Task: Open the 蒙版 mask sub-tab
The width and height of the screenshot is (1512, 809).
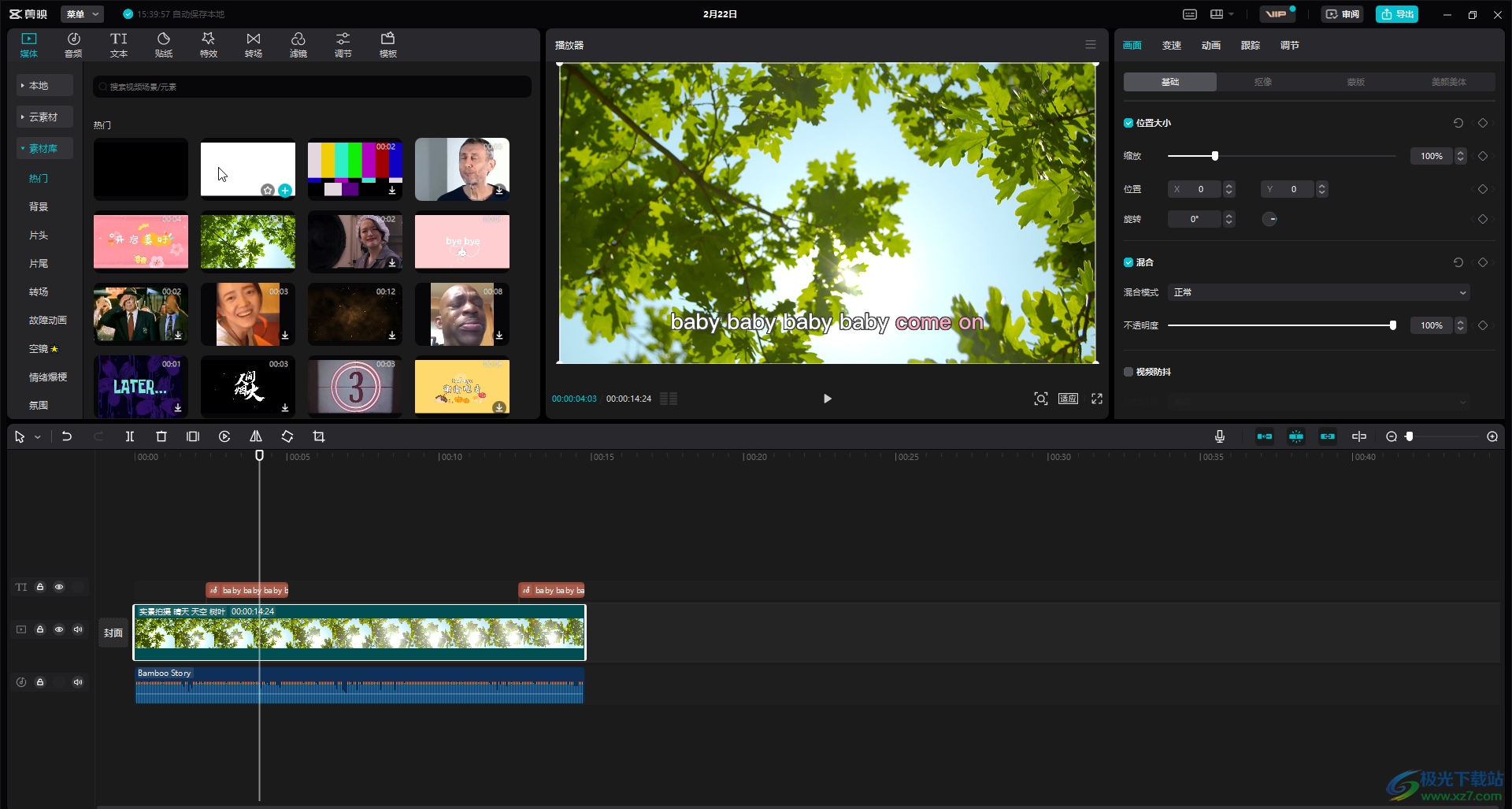Action: coord(1356,82)
